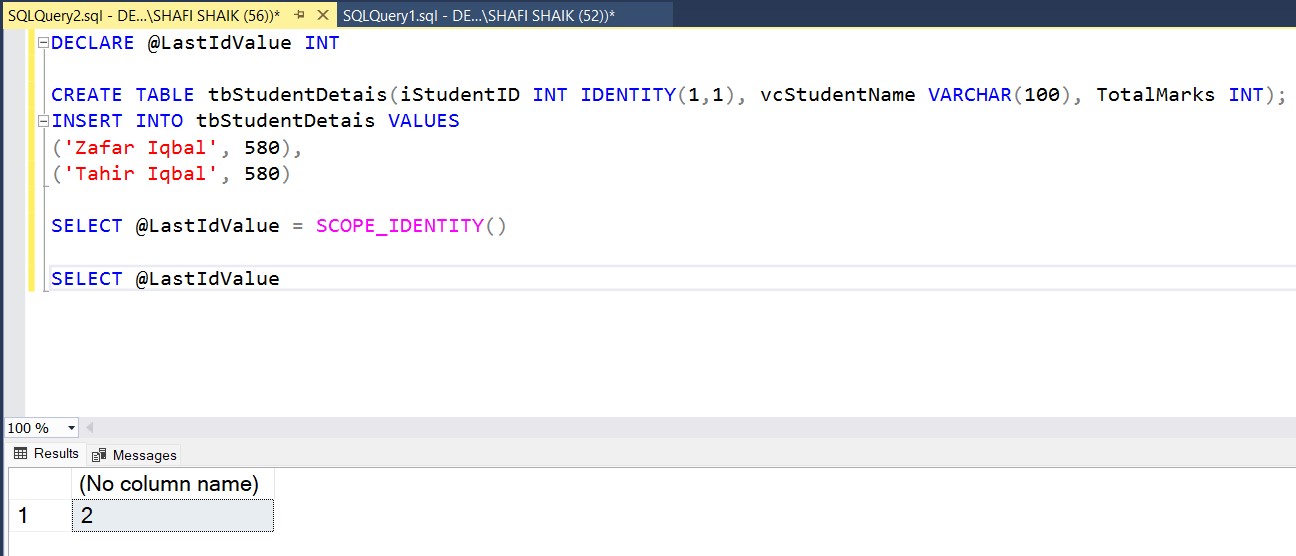The width and height of the screenshot is (1296, 556).
Task: Click the CREATE keyword
Action: pyautogui.click(x=86, y=95)
